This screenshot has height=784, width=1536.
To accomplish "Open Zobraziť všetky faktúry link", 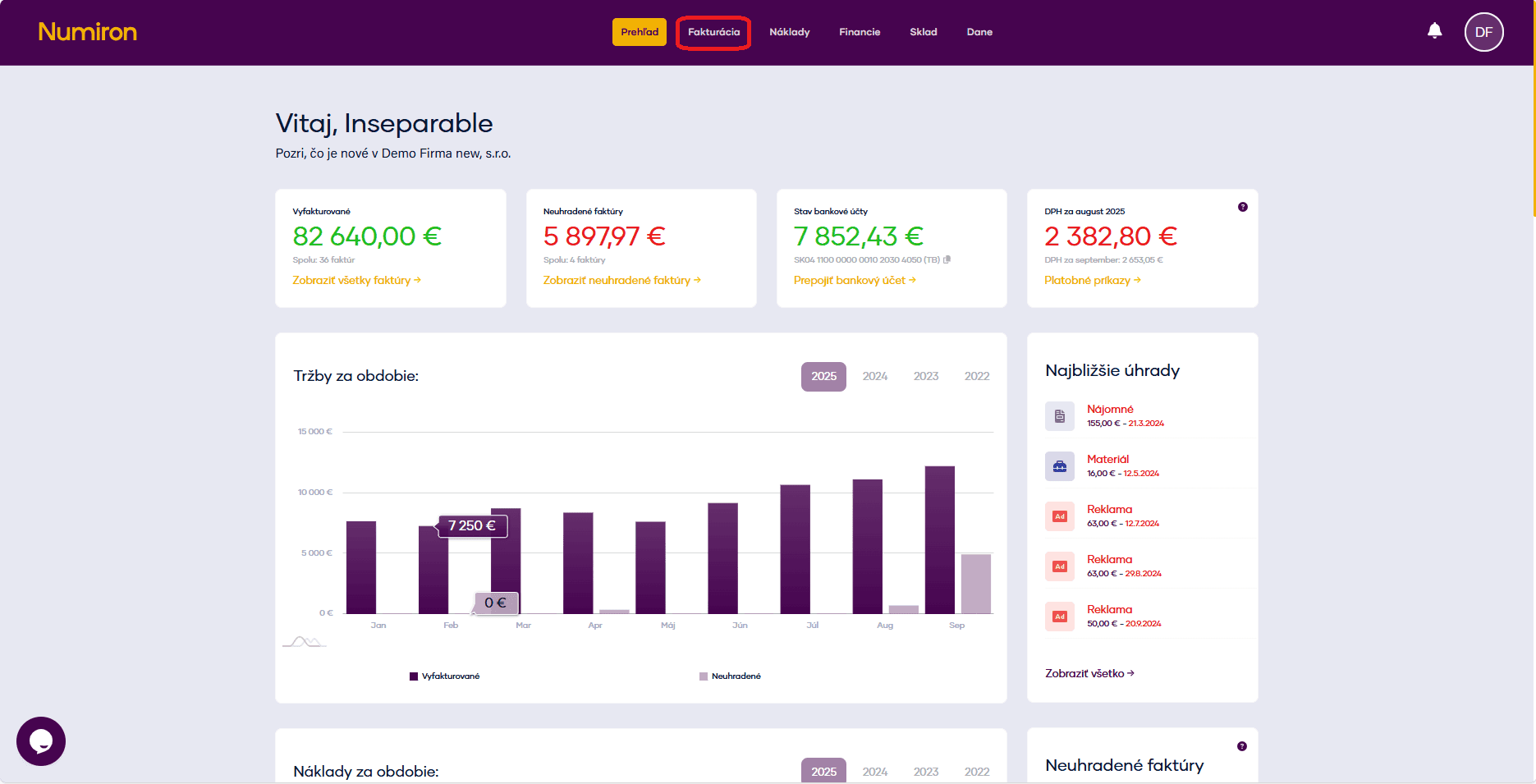I will click(356, 280).
